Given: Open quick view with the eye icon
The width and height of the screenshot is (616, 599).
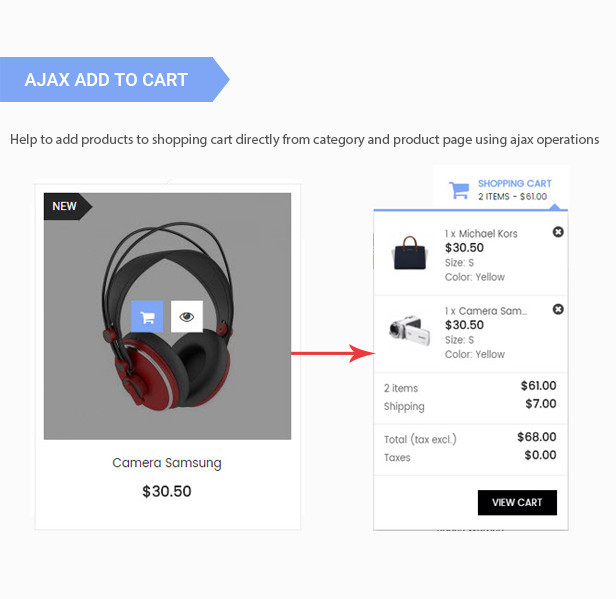Looking at the screenshot, I should click(187, 317).
